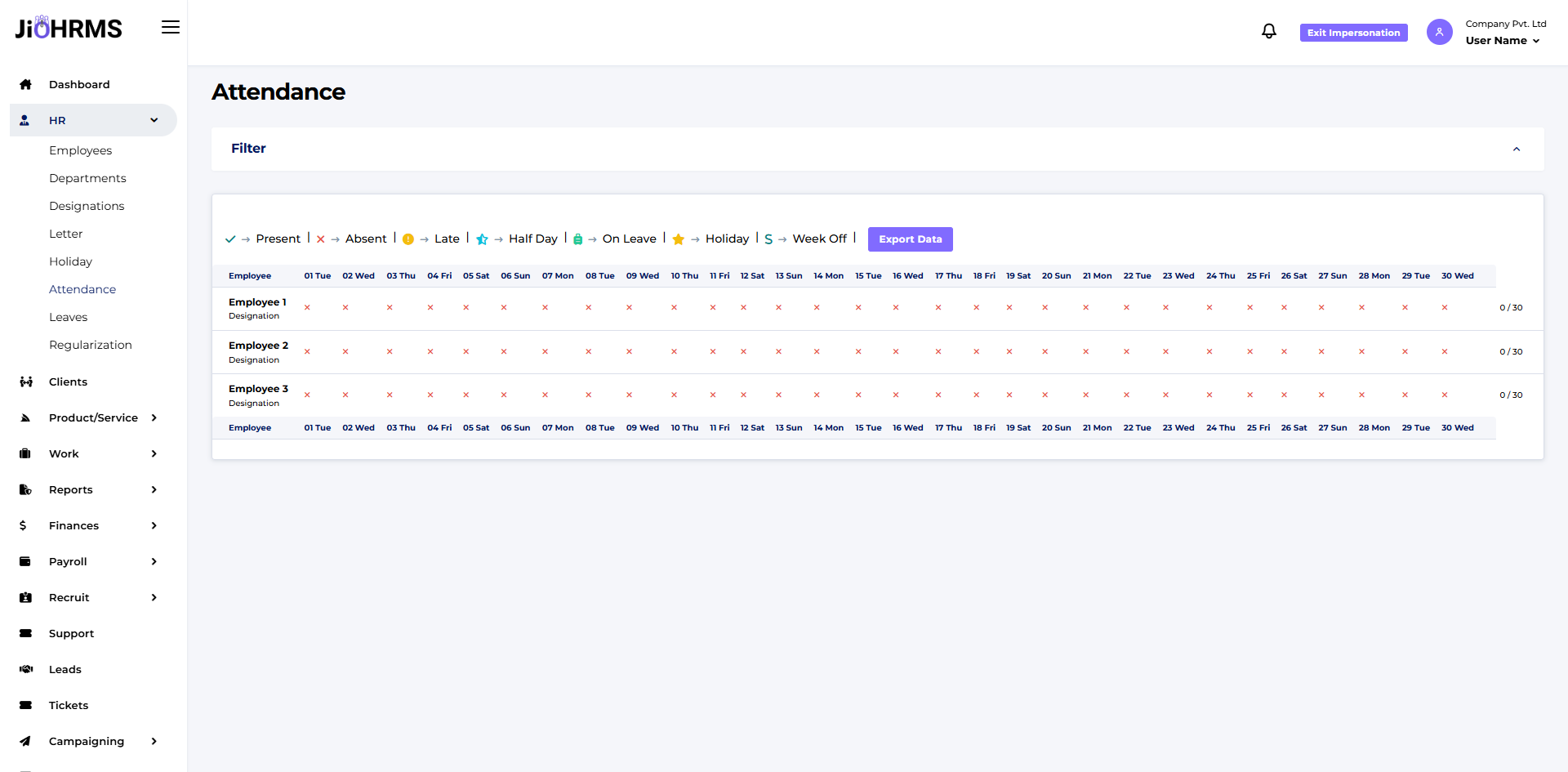Click the Leads handshake icon
Screen dimensions: 1568x772
click(x=26, y=669)
